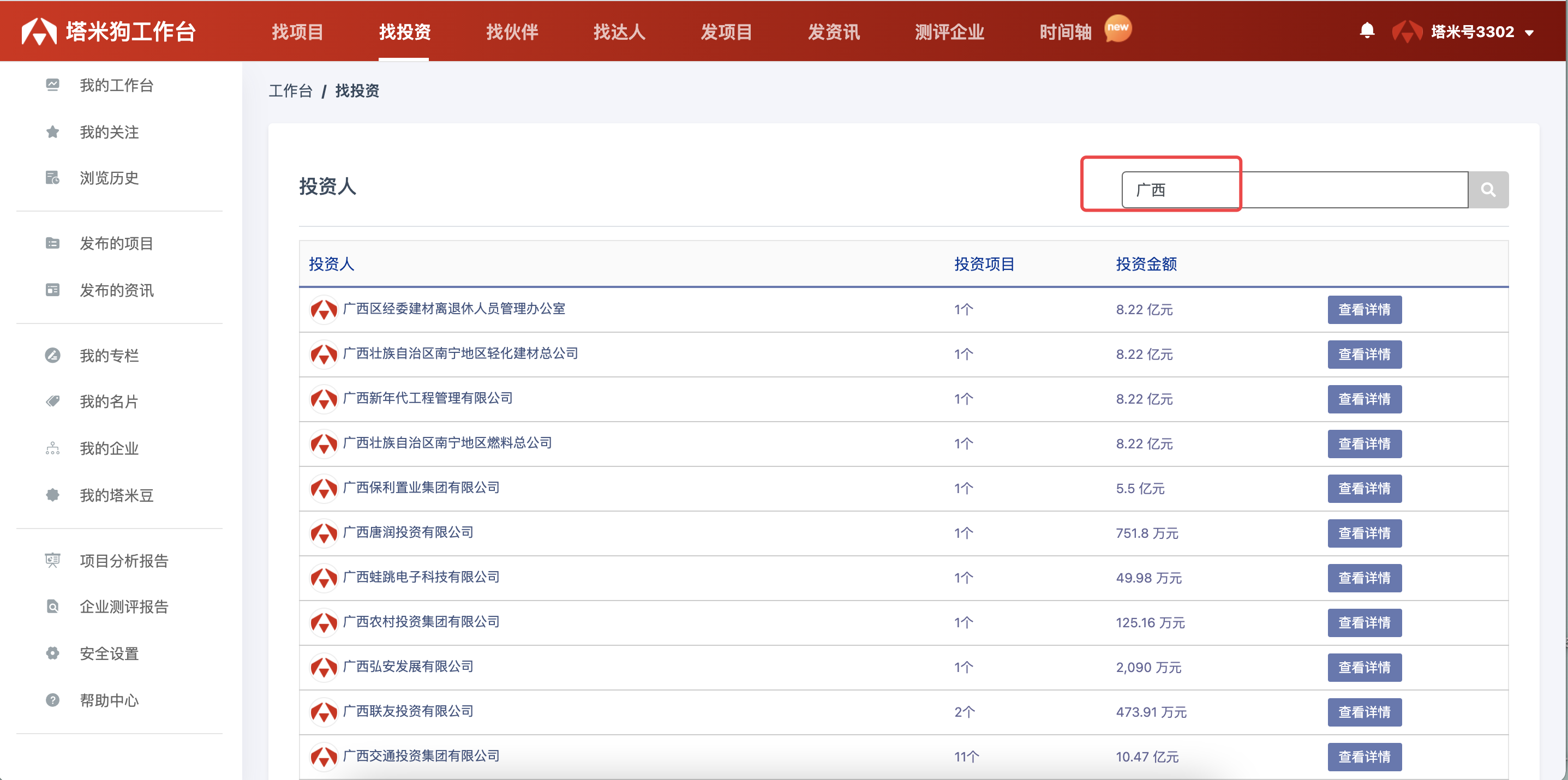Open 浏览历史 in the sidebar
The image size is (1568, 780).
point(110,178)
